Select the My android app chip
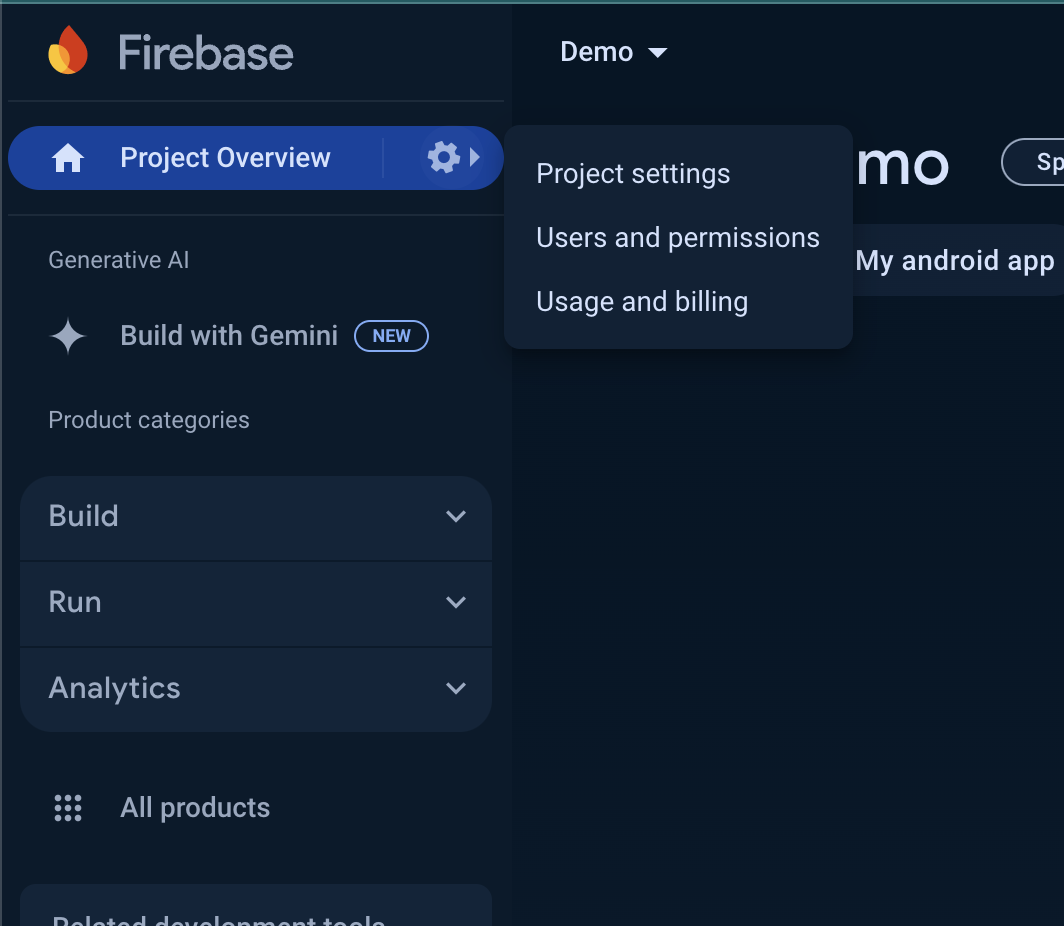1064x926 pixels. (954, 261)
